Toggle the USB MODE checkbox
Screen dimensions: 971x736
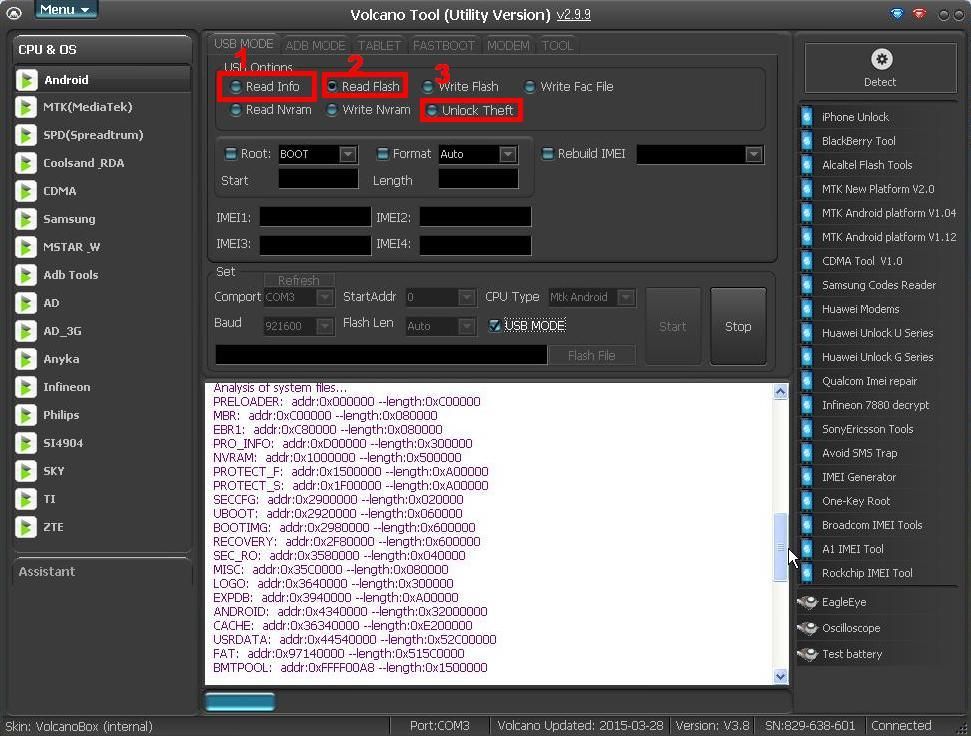(x=495, y=325)
